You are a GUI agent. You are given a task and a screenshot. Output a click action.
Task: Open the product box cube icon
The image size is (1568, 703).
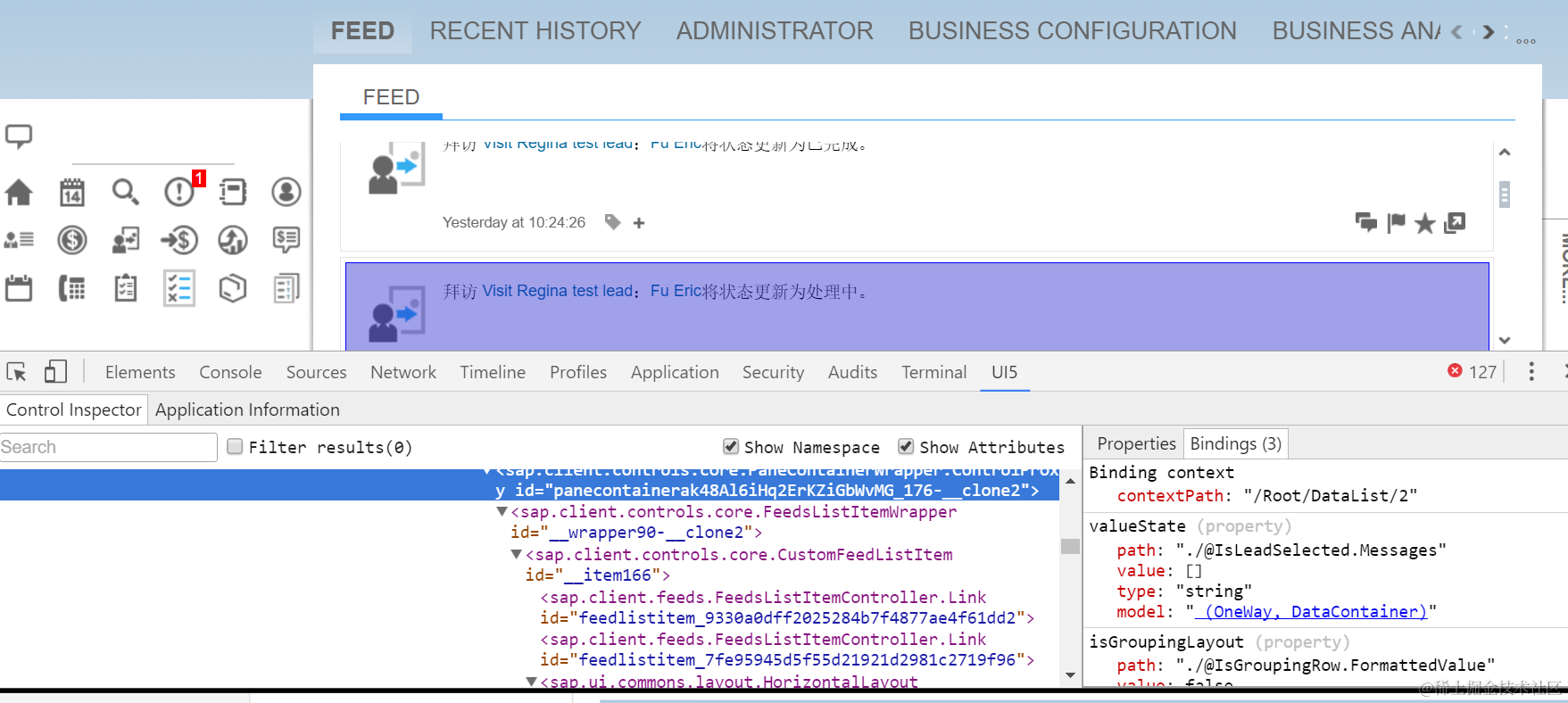(233, 288)
